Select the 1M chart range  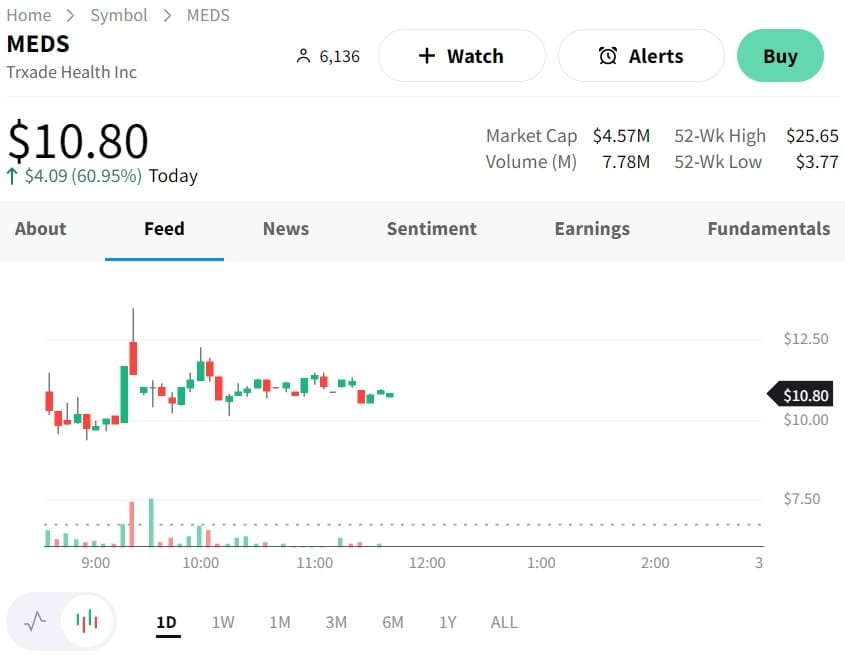(x=280, y=622)
